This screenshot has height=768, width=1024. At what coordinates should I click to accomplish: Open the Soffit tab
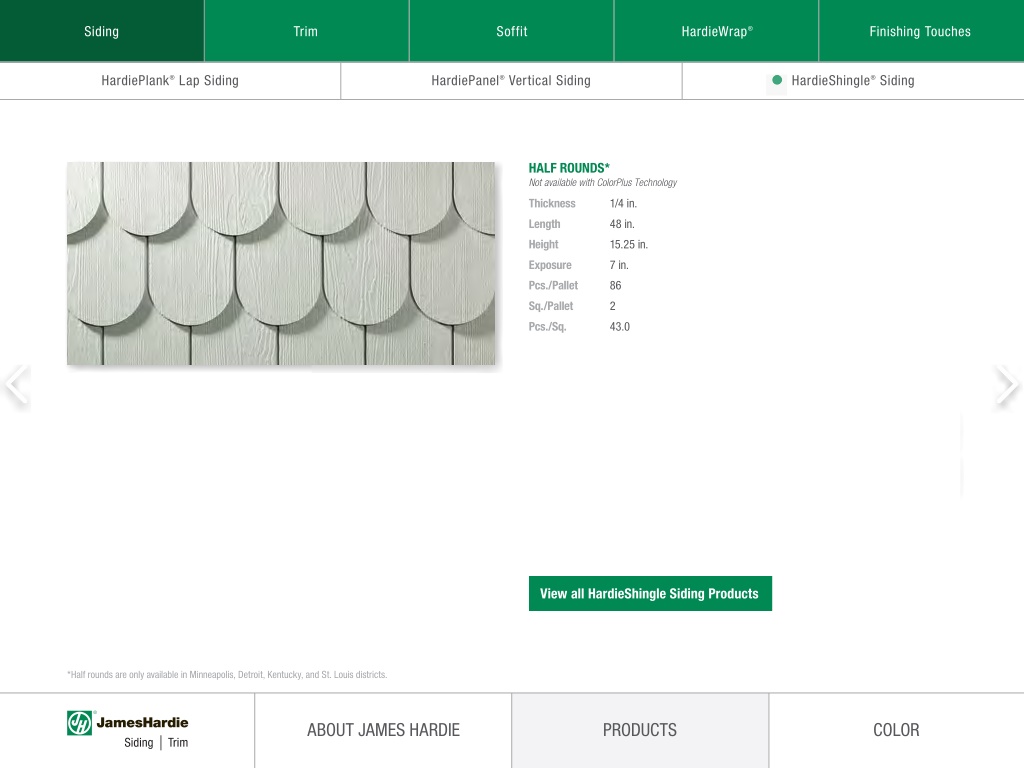pos(511,31)
